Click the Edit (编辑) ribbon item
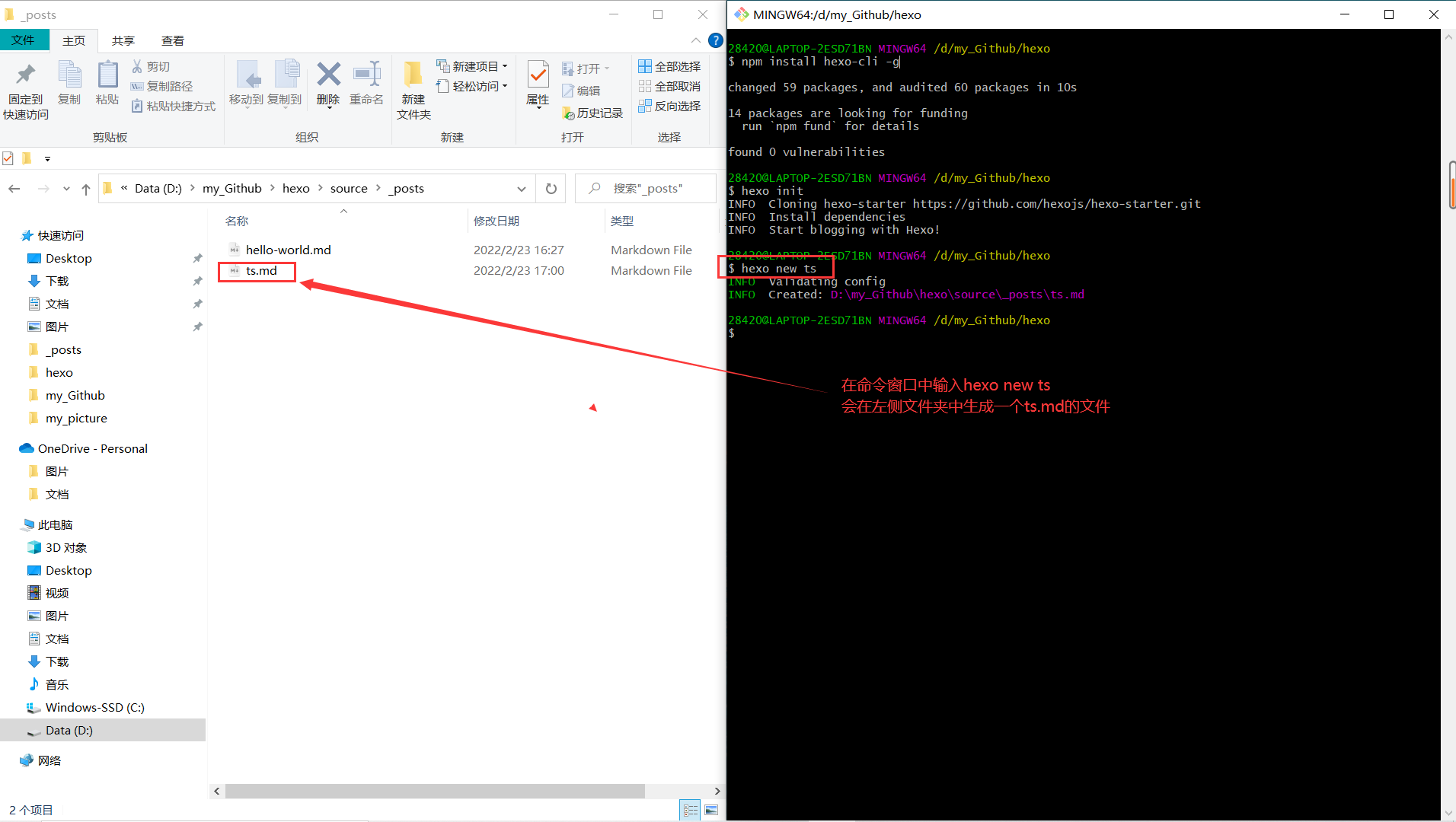This screenshot has height=822, width=1456. (x=581, y=91)
